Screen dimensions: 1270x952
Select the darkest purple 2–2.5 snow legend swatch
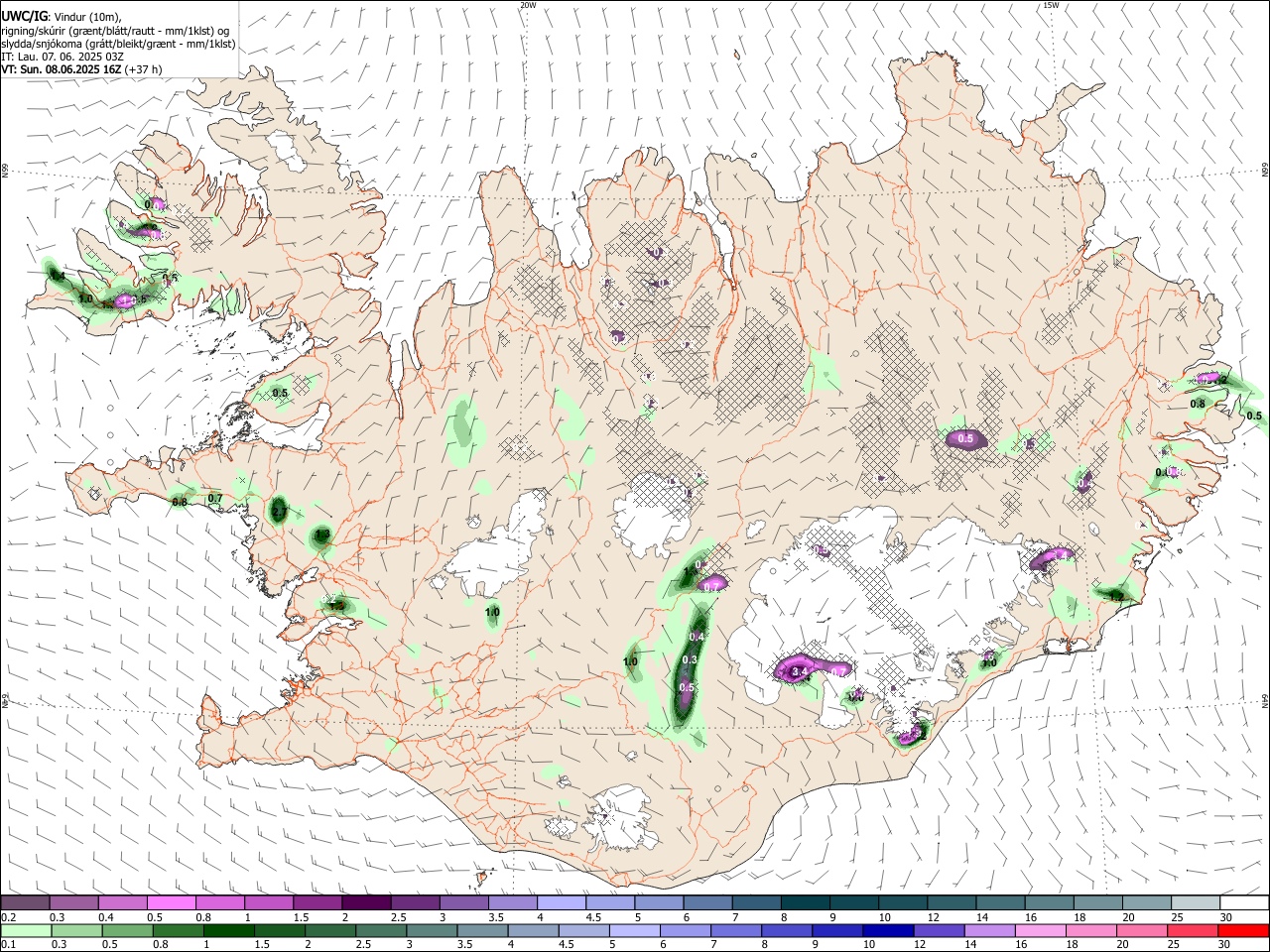(x=366, y=903)
